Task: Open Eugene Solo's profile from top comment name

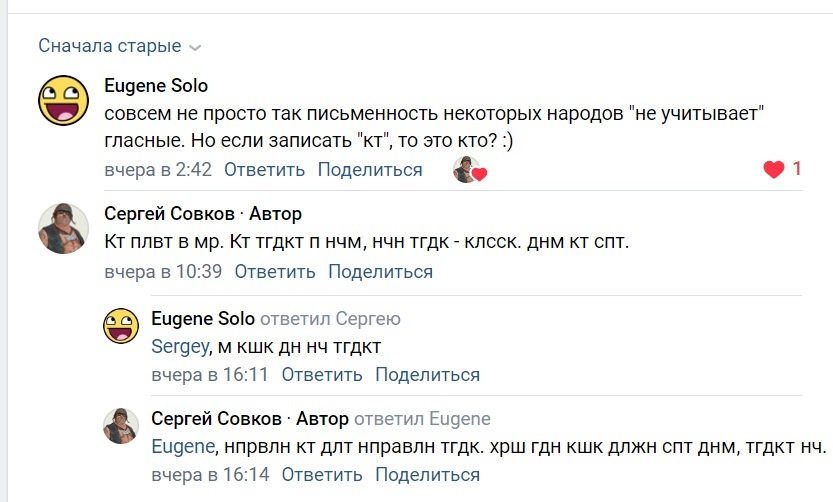Action: 156,86
